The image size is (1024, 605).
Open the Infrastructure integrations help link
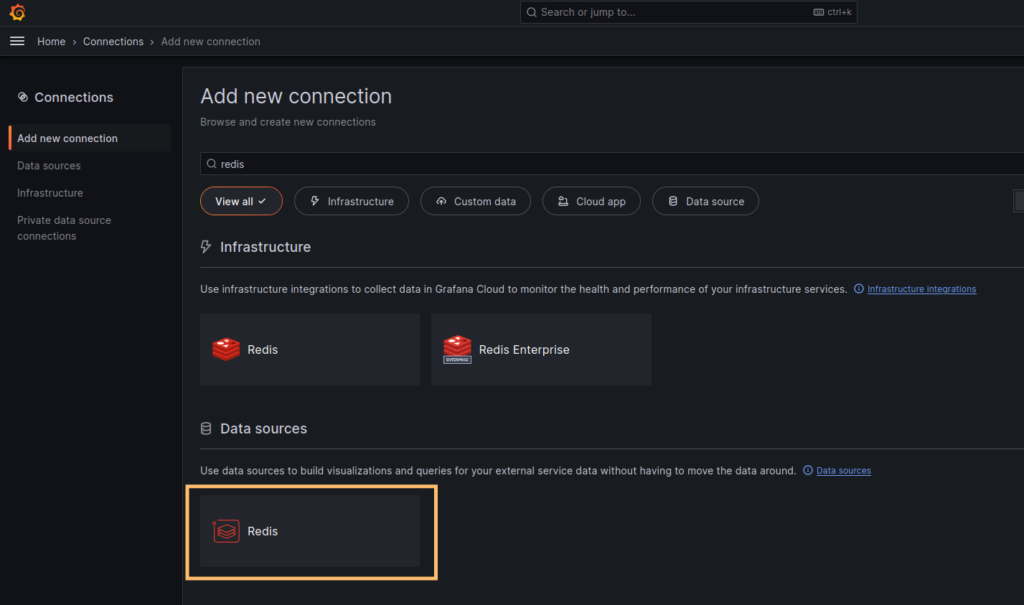click(921, 289)
